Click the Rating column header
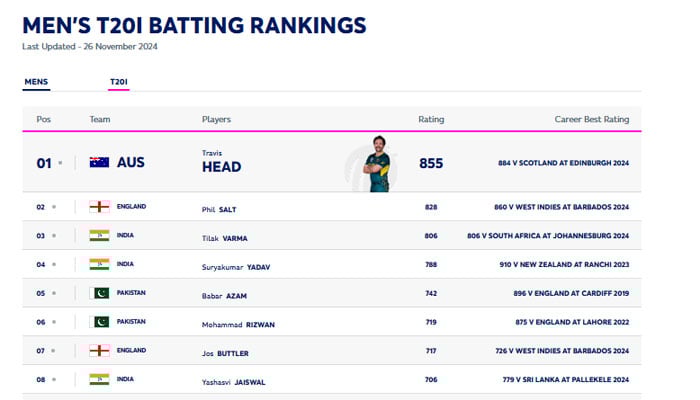The width and height of the screenshot is (700, 400). (x=431, y=119)
